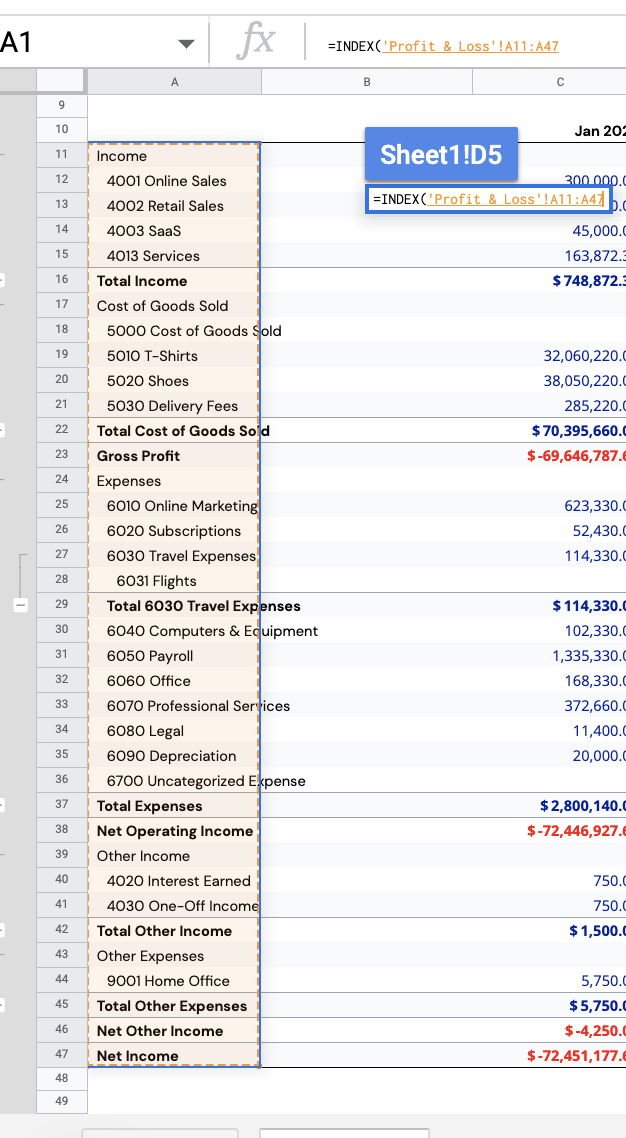626x1138 pixels.
Task: Click the Cost of Goods Sold header cell
Action: (174, 306)
